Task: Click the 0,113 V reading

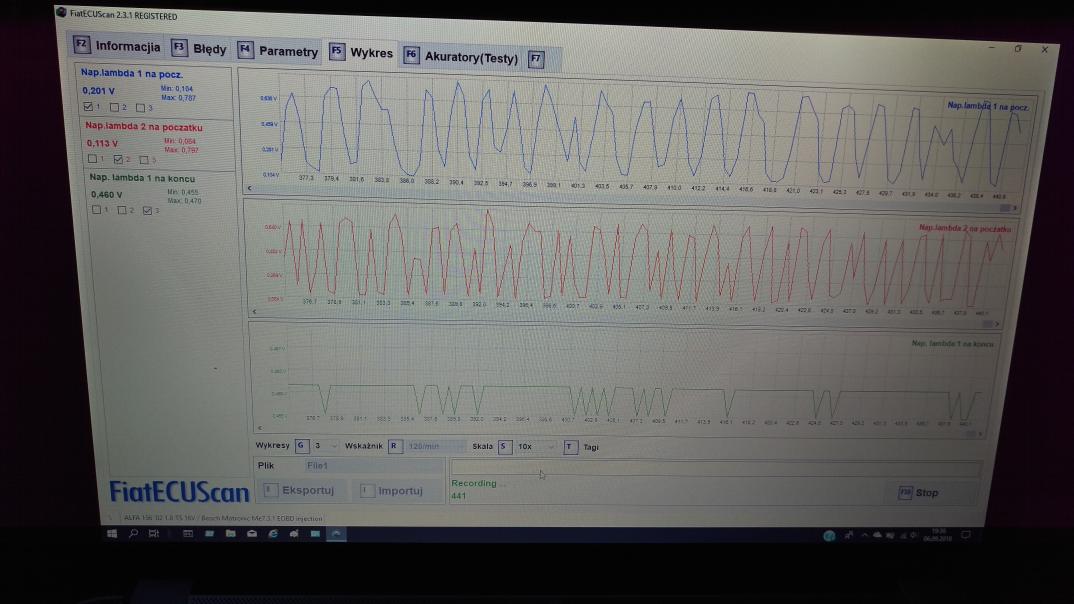Action: pyautogui.click(x=102, y=143)
